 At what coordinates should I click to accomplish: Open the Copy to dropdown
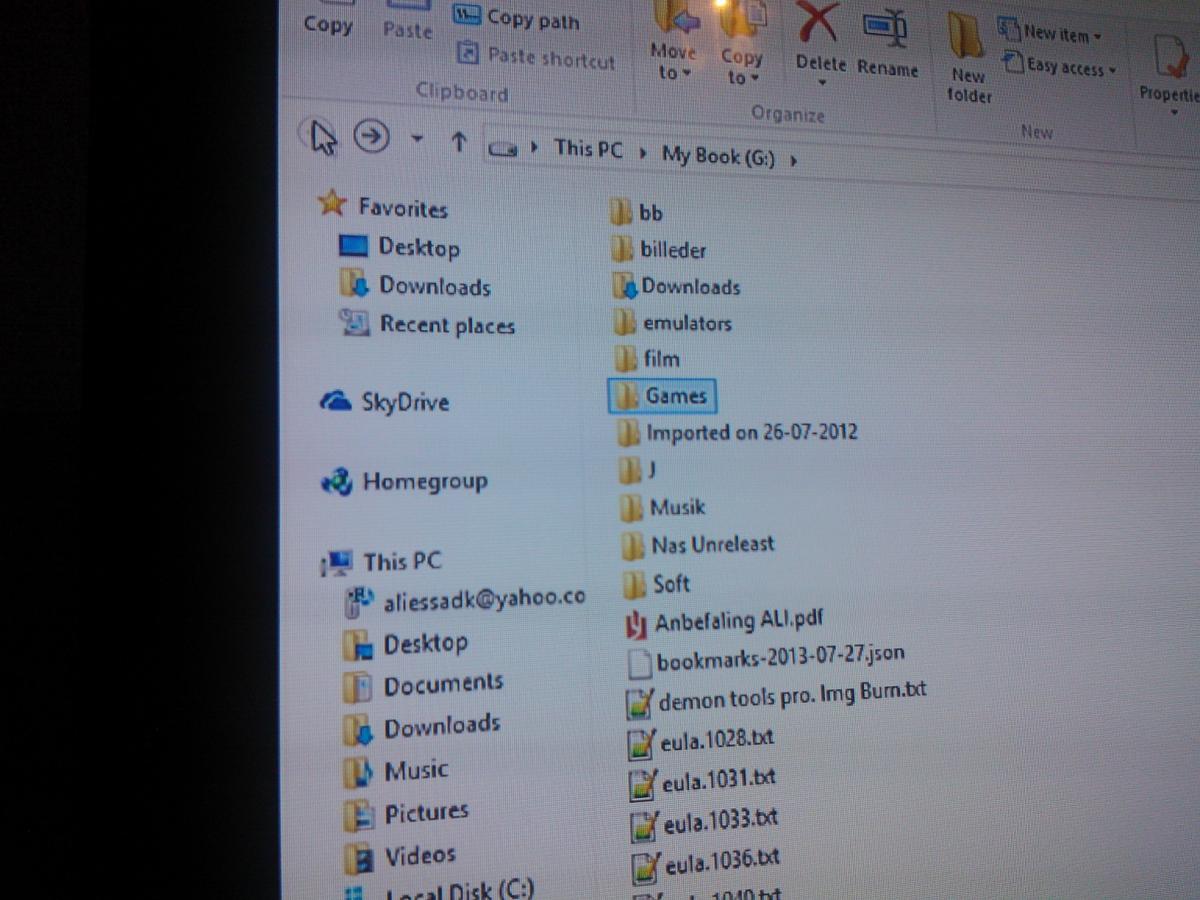[741, 45]
